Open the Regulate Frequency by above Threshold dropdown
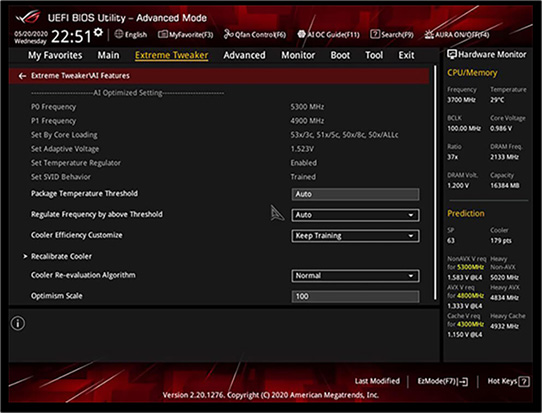 pyautogui.click(x=355, y=215)
